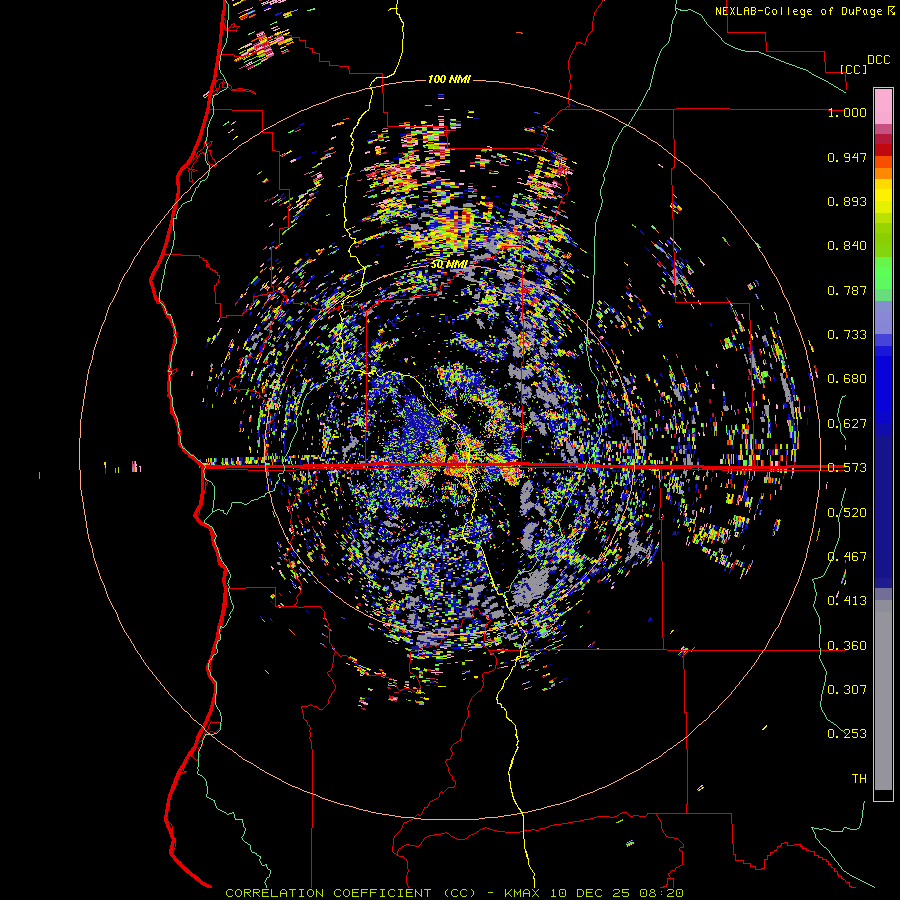Click the TH threshold label
Image resolution: width=900 pixels, height=900 pixels.
click(x=859, y=779)
